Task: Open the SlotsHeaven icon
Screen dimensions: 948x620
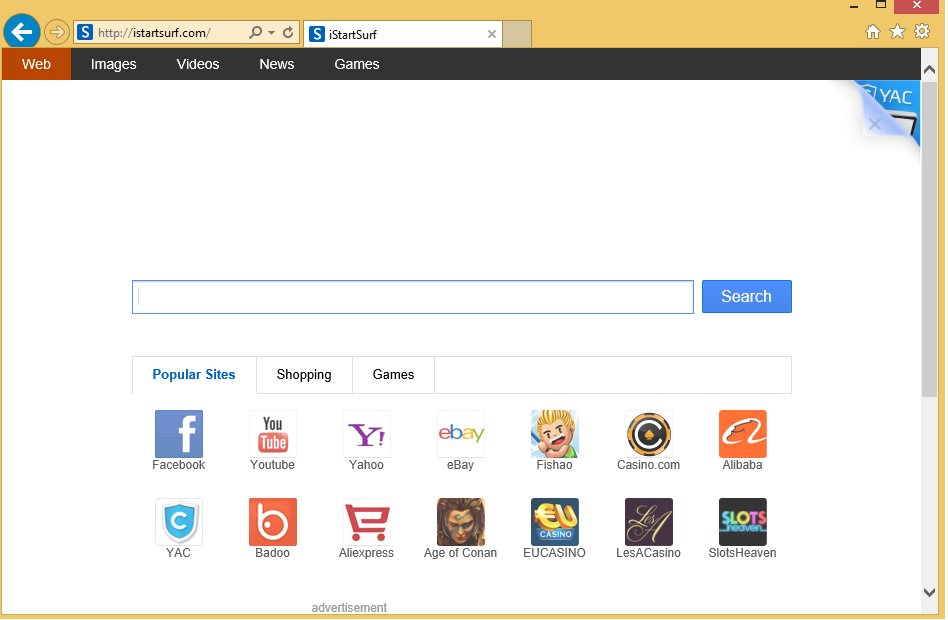Action: [x=742, y=522]
